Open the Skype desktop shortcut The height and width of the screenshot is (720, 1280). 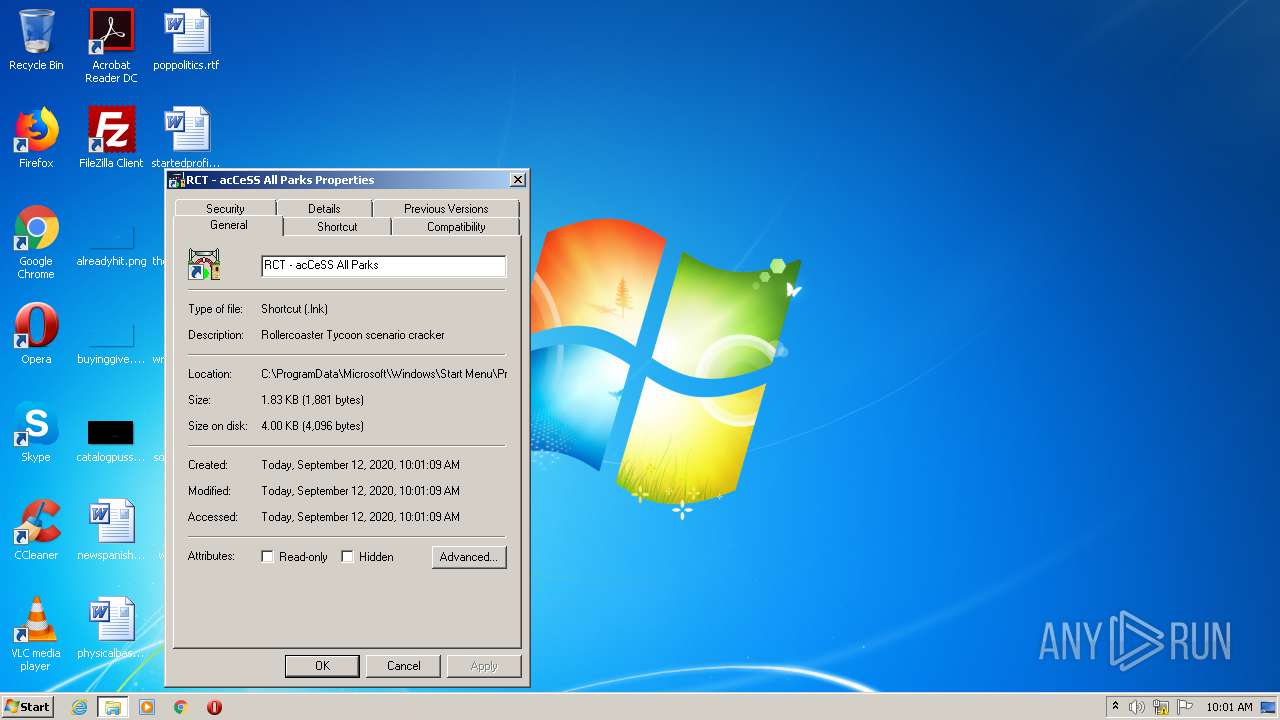click(x=36, y=432)
